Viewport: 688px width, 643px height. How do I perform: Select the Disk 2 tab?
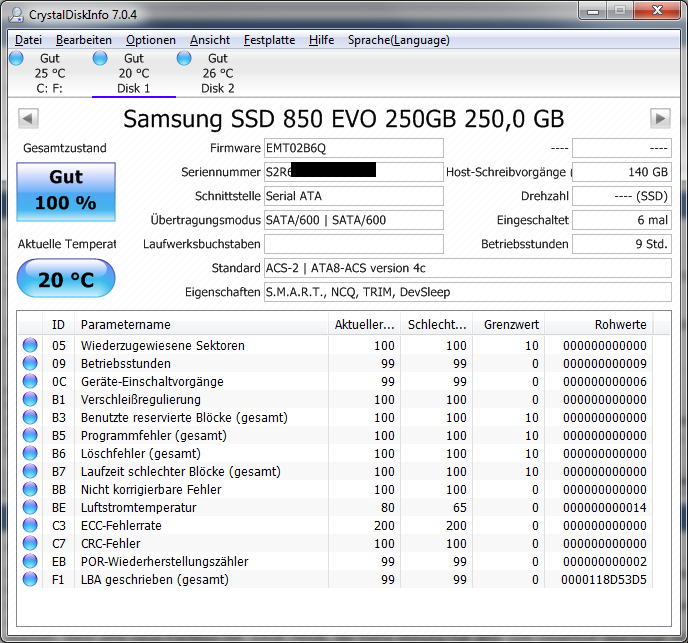(x=218, y=73)
